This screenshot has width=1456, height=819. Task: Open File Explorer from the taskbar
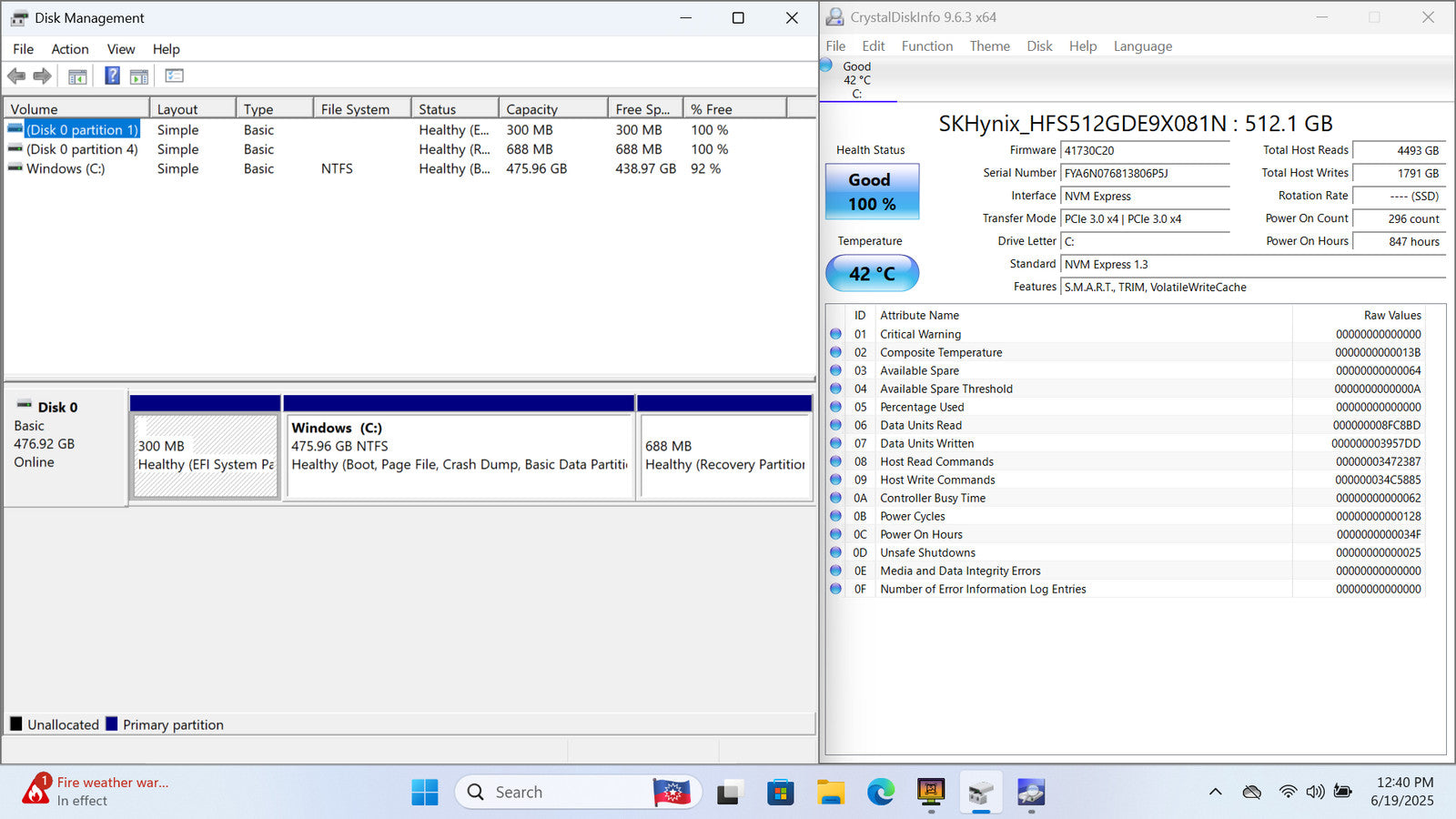[x=830, y=793]
